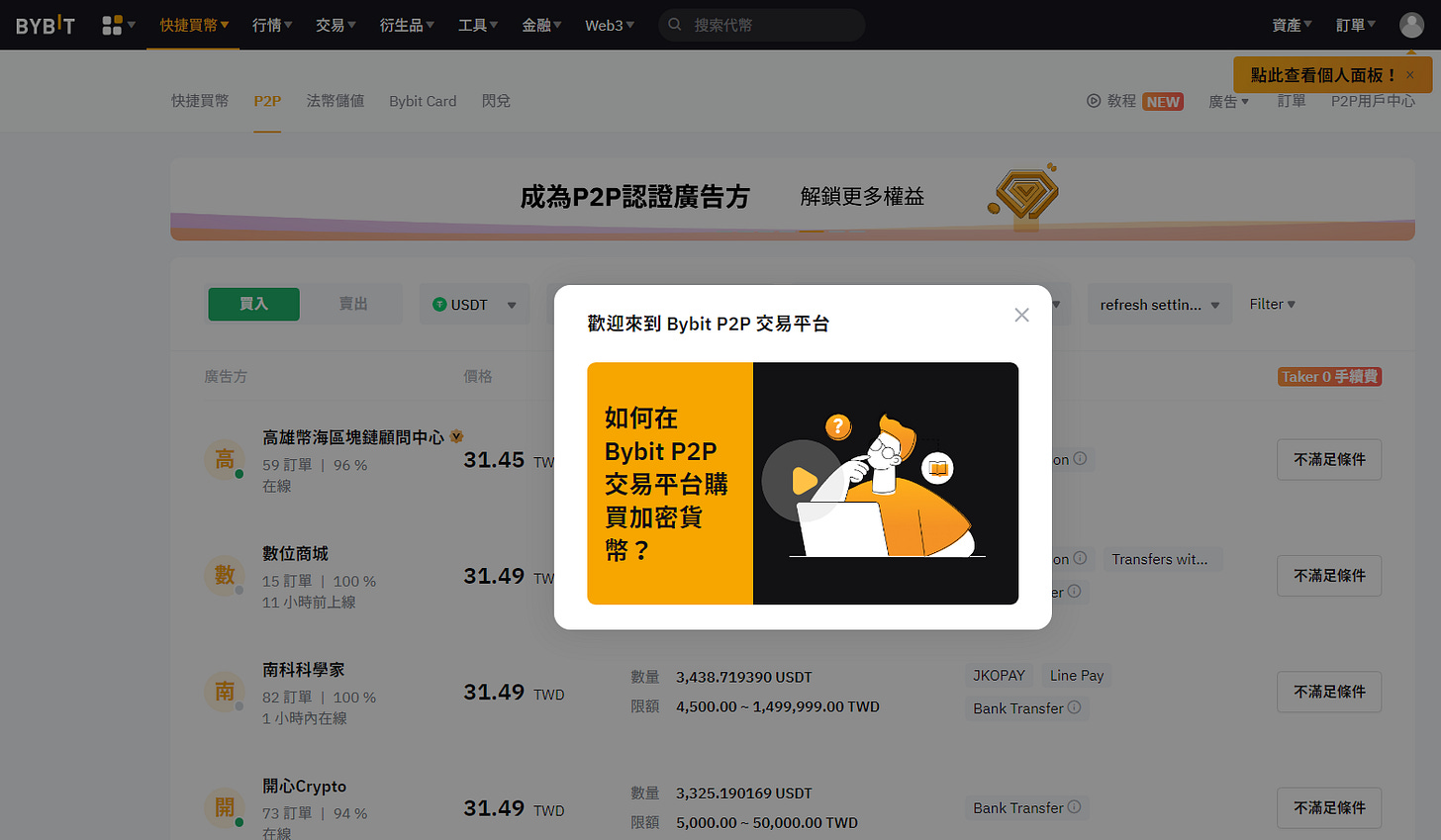The height and width of the screenshot is (840, 1441).
Task: Open the user profile avatar
Action: click(1411, 25)
